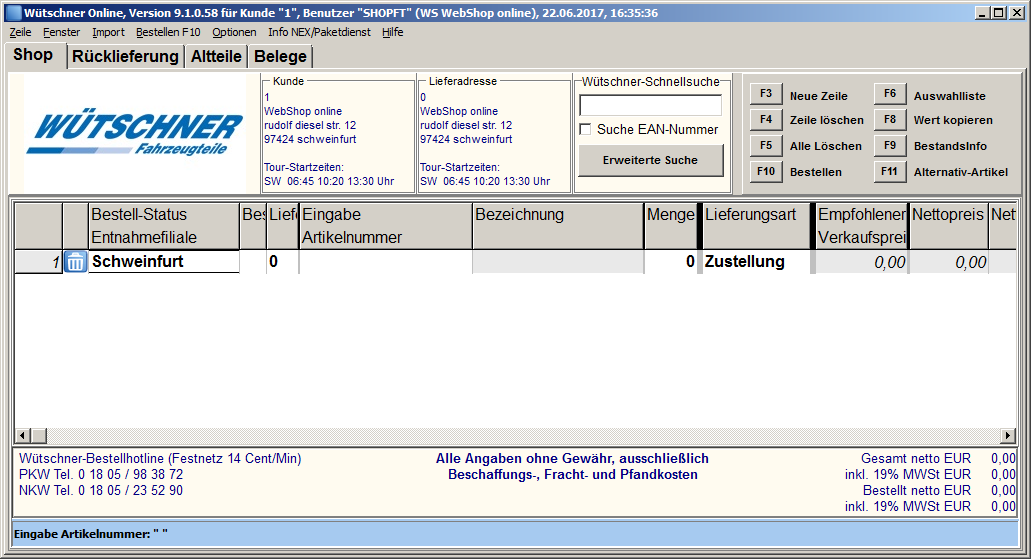Close the Wütschner Online window
Image resolution: width=1031 pixels, height=559 pixels.
pyautogui.click(x=1017, y=12)
